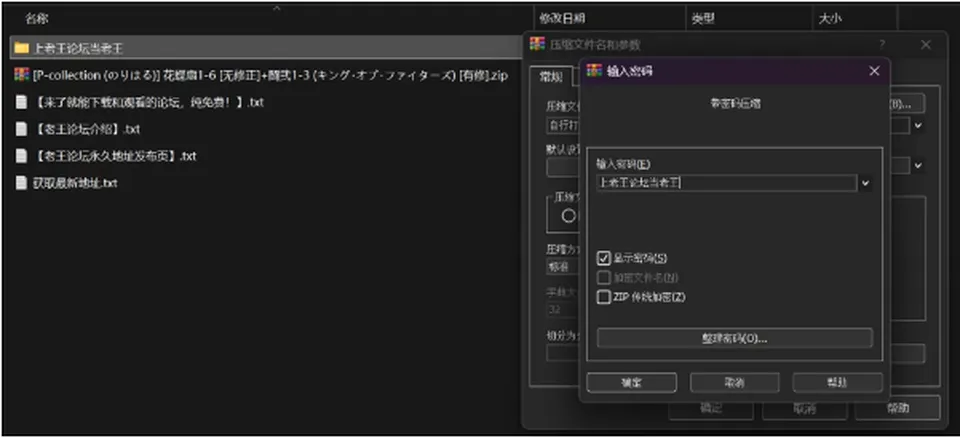Image resolution: width=960 pixels, height=438 pixels.
Task: Click the WinRAR icon in 压缩文件名和参数 title bar
Action: pos(537,44)
